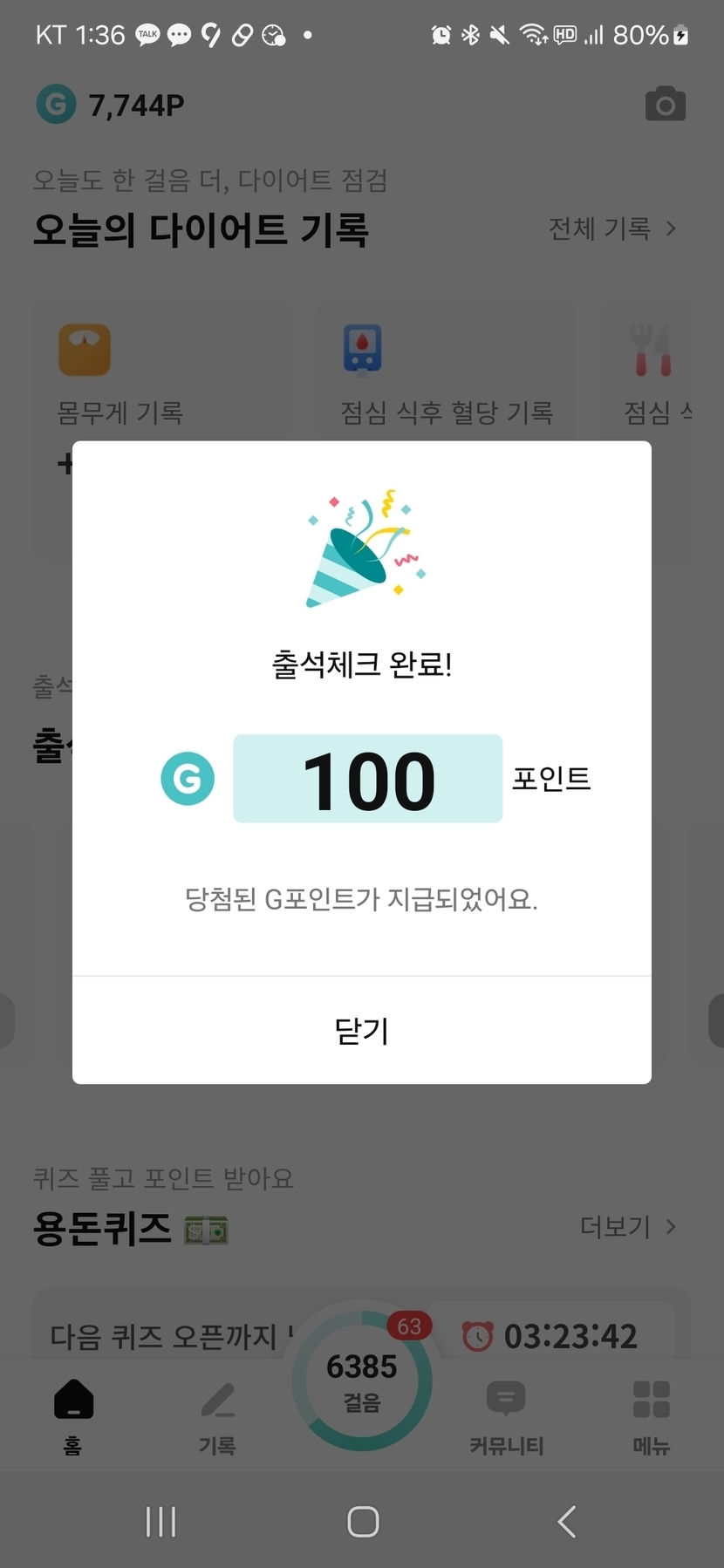This screenshot has width=724, height=1568.
Task: Tap the red alarm clock countdown icon
Action: (477, 1335)
